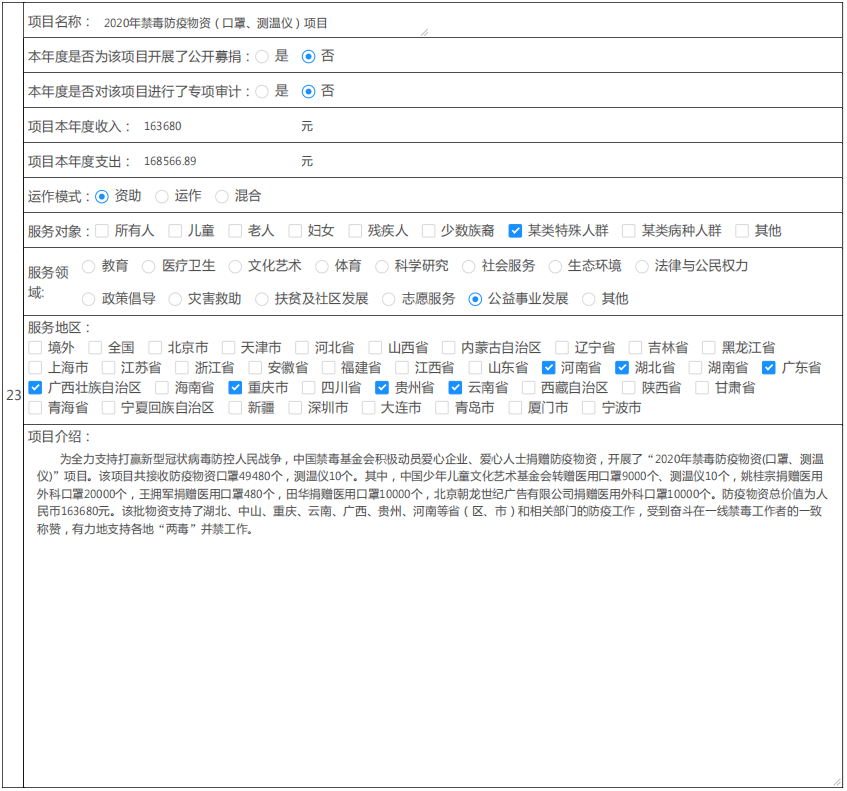The width and height of the screenshot is (847, 791).
Task: Grab the description textarea resize handle
Action: click(836, 781)
